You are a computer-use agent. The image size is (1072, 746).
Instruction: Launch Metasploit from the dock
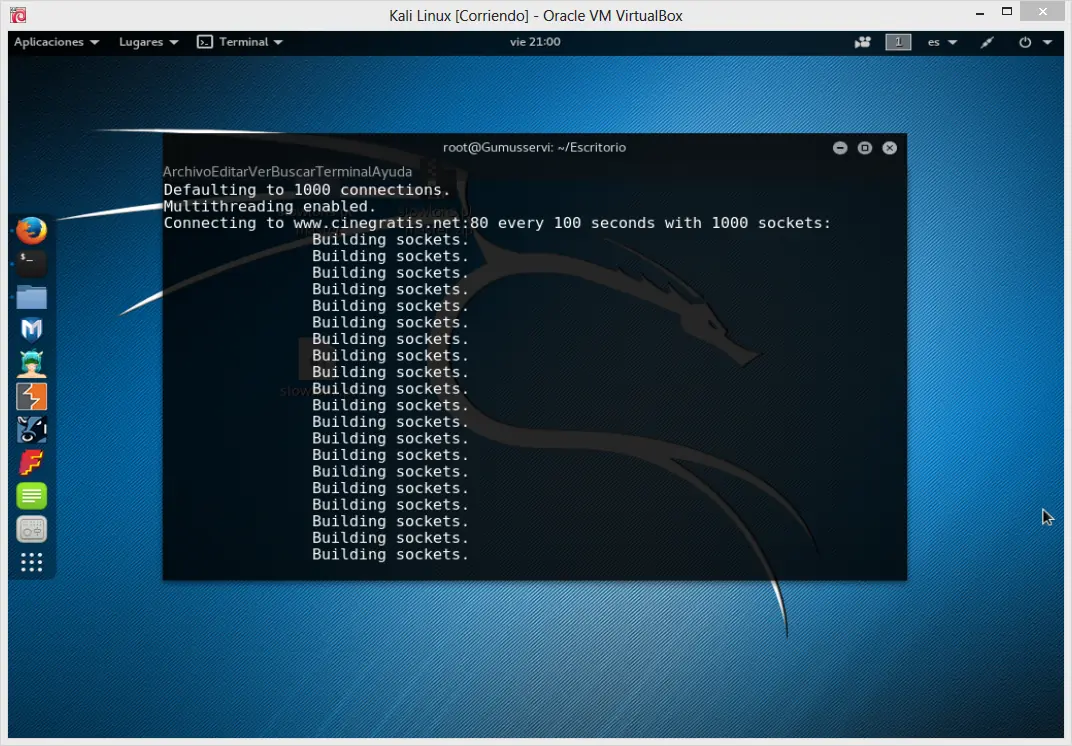click(x=31, y=330)
